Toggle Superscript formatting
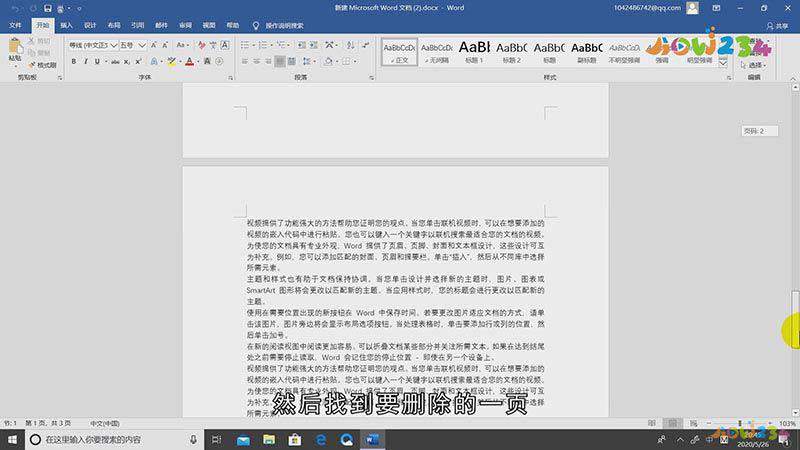 coord(138,62)
